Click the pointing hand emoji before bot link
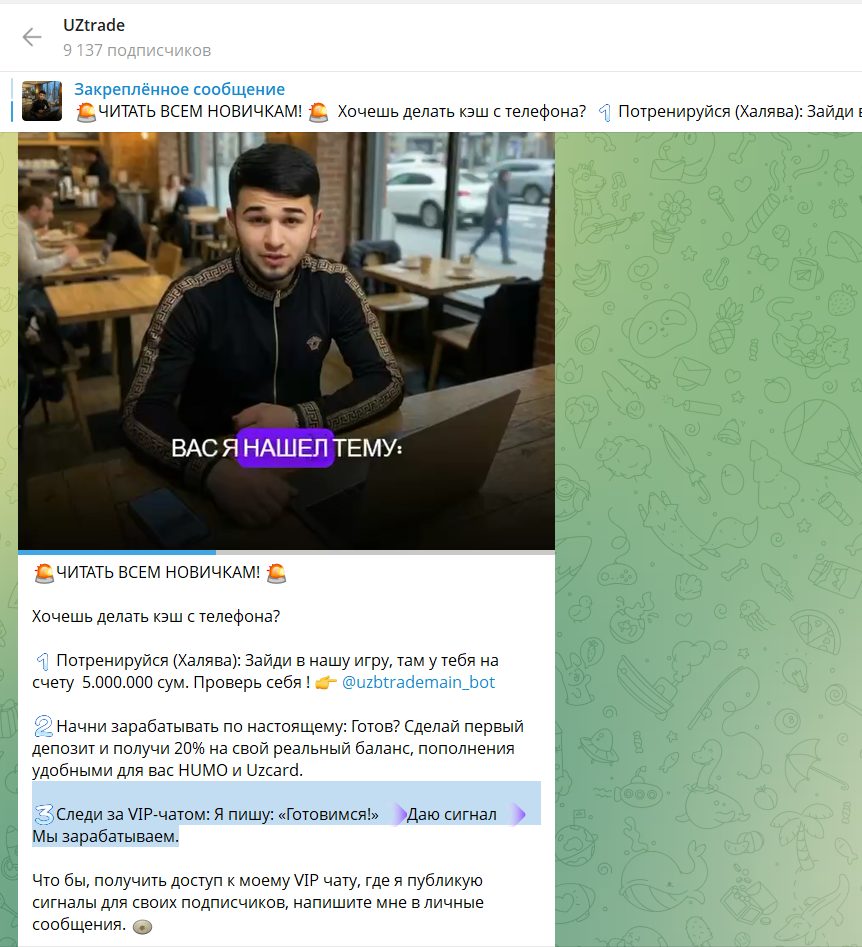The height and width of the screenshot is (947, 862). (326, 683)
